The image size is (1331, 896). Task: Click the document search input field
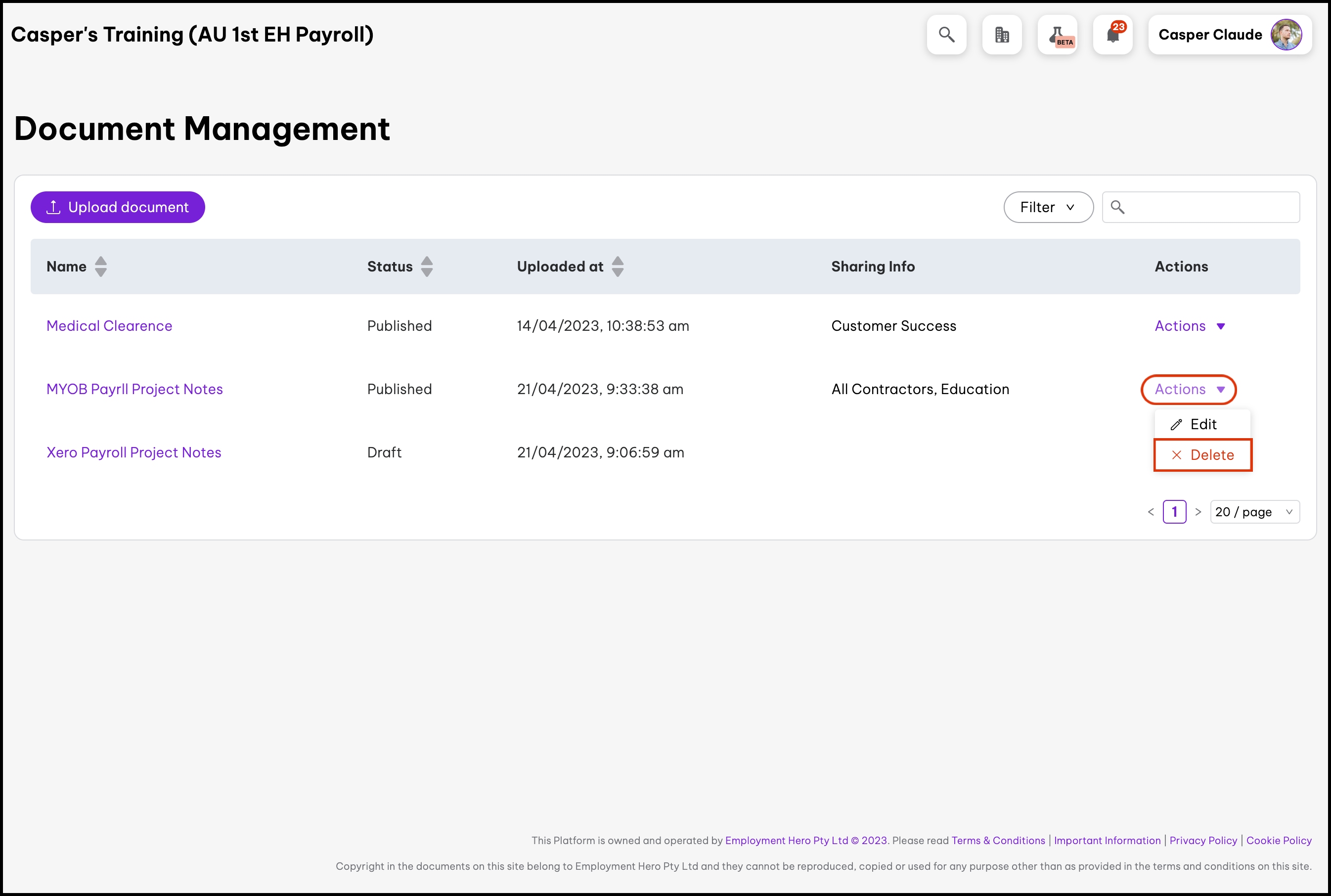click(x=1211, y=207)
